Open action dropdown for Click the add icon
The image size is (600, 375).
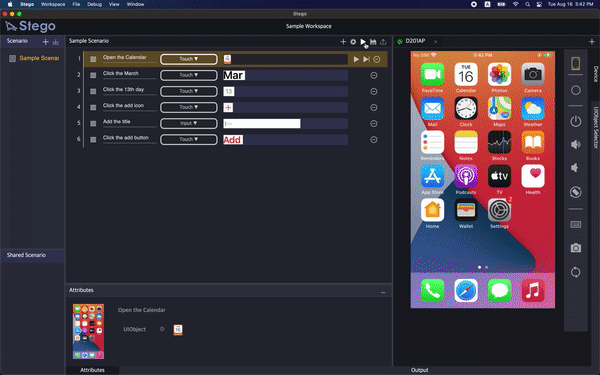click(189, 107)
